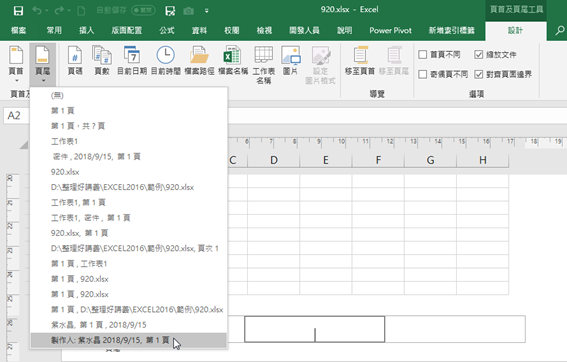Insert current date with 目前日期 icon
Screen dimensions: 567x362
coord(132,60)
